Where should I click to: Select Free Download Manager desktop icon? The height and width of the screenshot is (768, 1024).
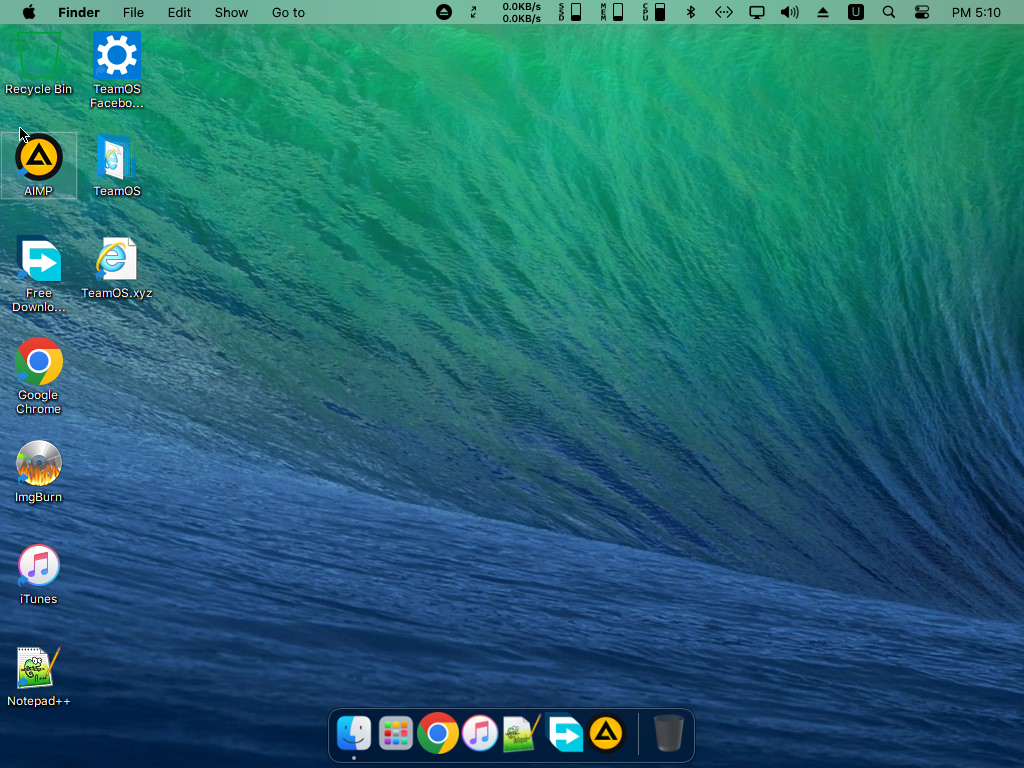[39, 275]
